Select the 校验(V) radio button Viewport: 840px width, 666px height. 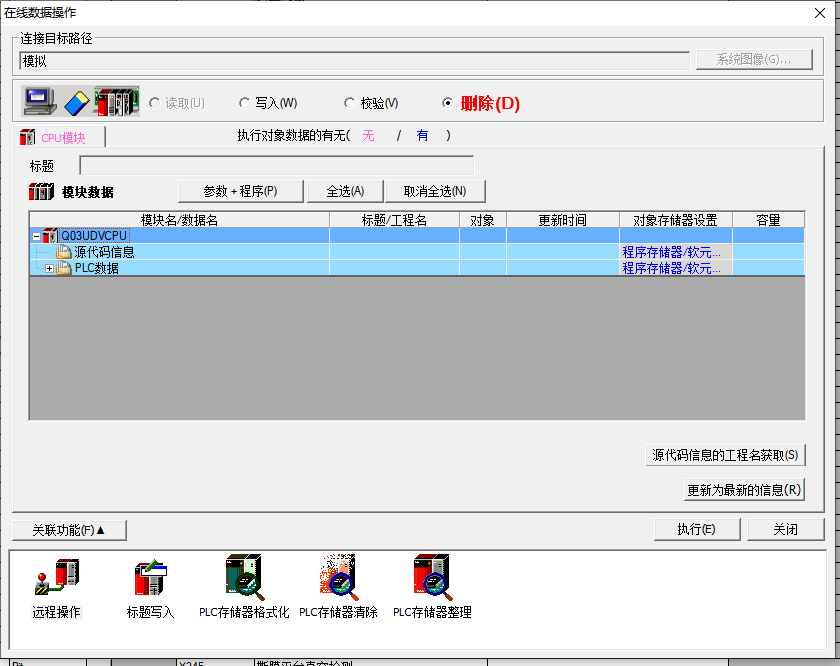click(x=349, y=103)
